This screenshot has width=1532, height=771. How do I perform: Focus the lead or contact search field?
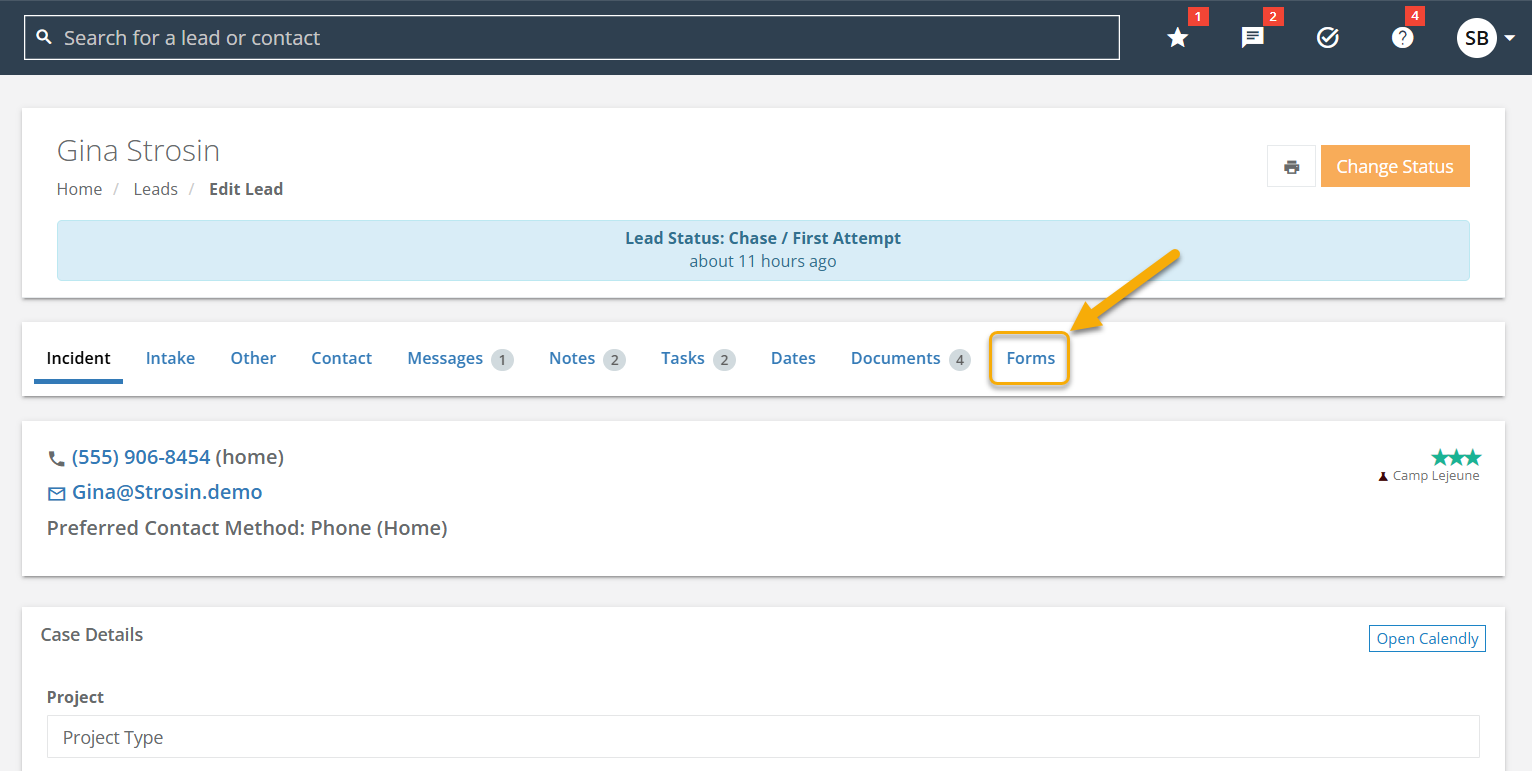click(572, 38)
